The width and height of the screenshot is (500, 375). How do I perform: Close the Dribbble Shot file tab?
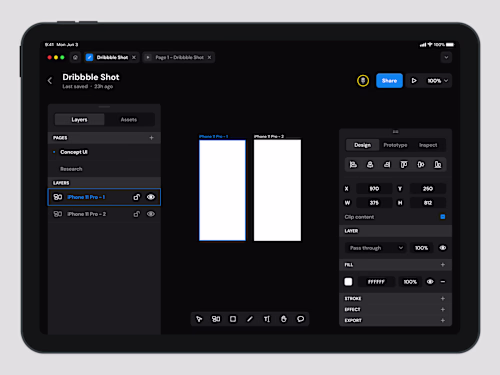click(134, 57)
